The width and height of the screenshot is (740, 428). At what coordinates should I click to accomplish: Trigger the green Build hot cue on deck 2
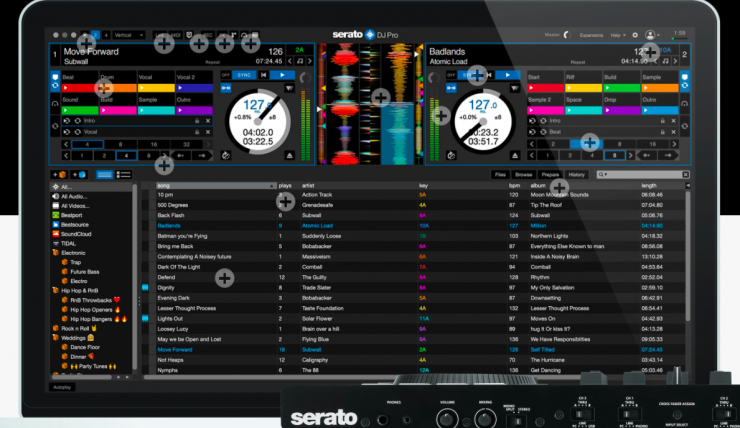[622, 88]
